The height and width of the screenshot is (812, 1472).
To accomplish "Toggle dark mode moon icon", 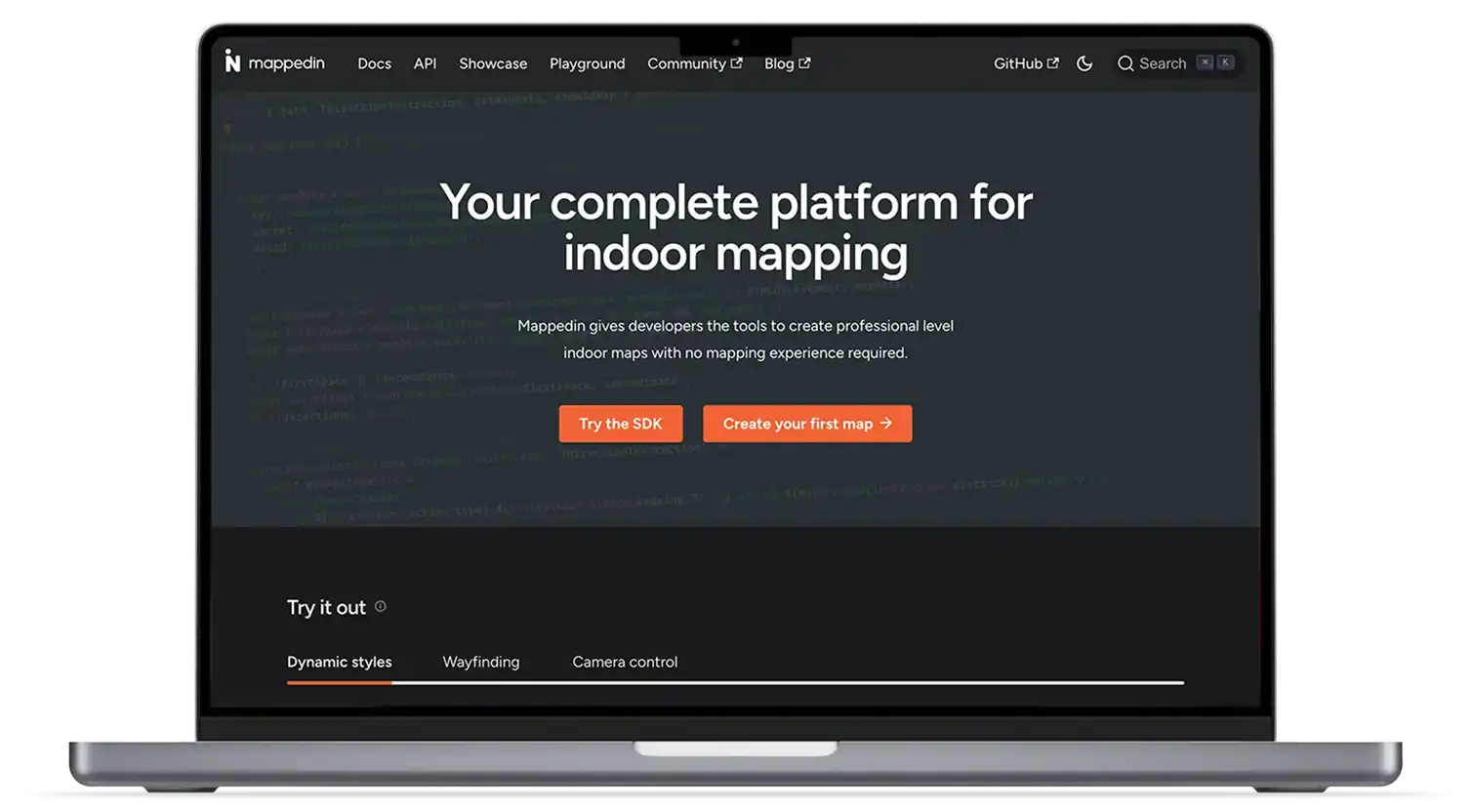I will coord(1084,63).
